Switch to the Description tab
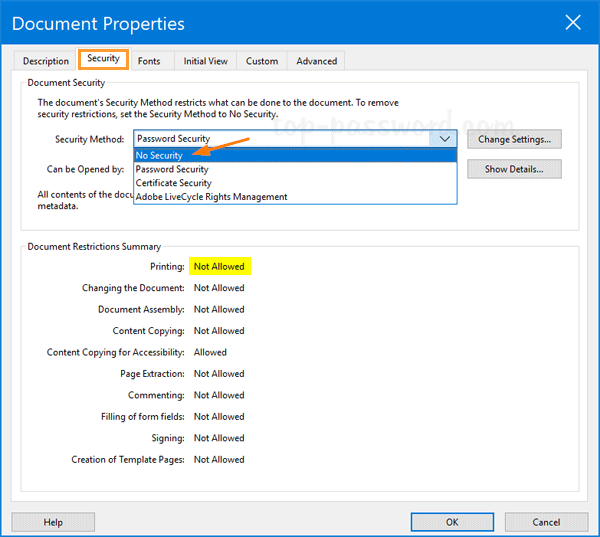 (x=46, y=61)
